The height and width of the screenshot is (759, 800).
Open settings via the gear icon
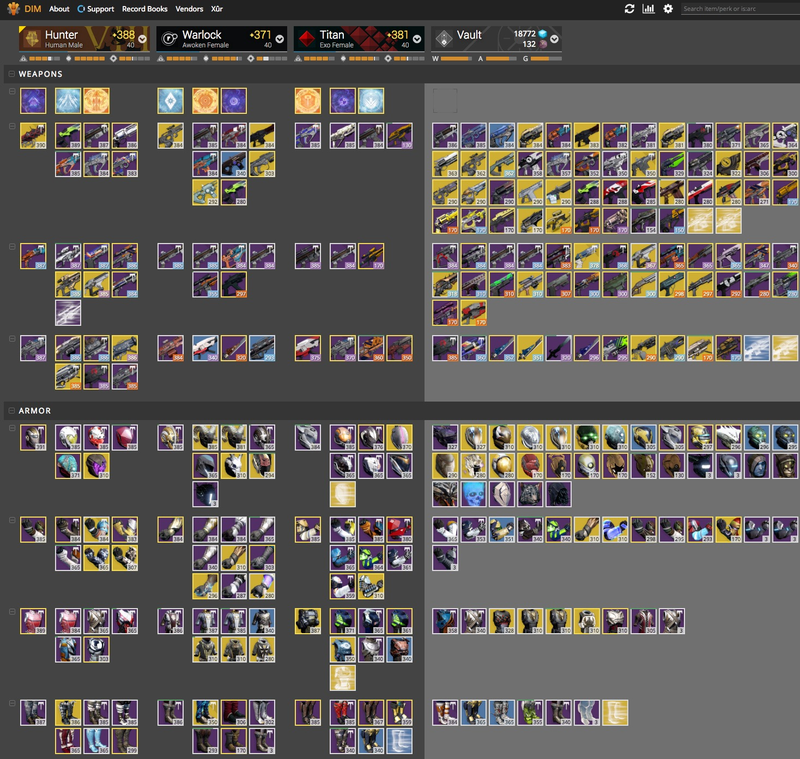pyautogui.click(x=668, y=9)
